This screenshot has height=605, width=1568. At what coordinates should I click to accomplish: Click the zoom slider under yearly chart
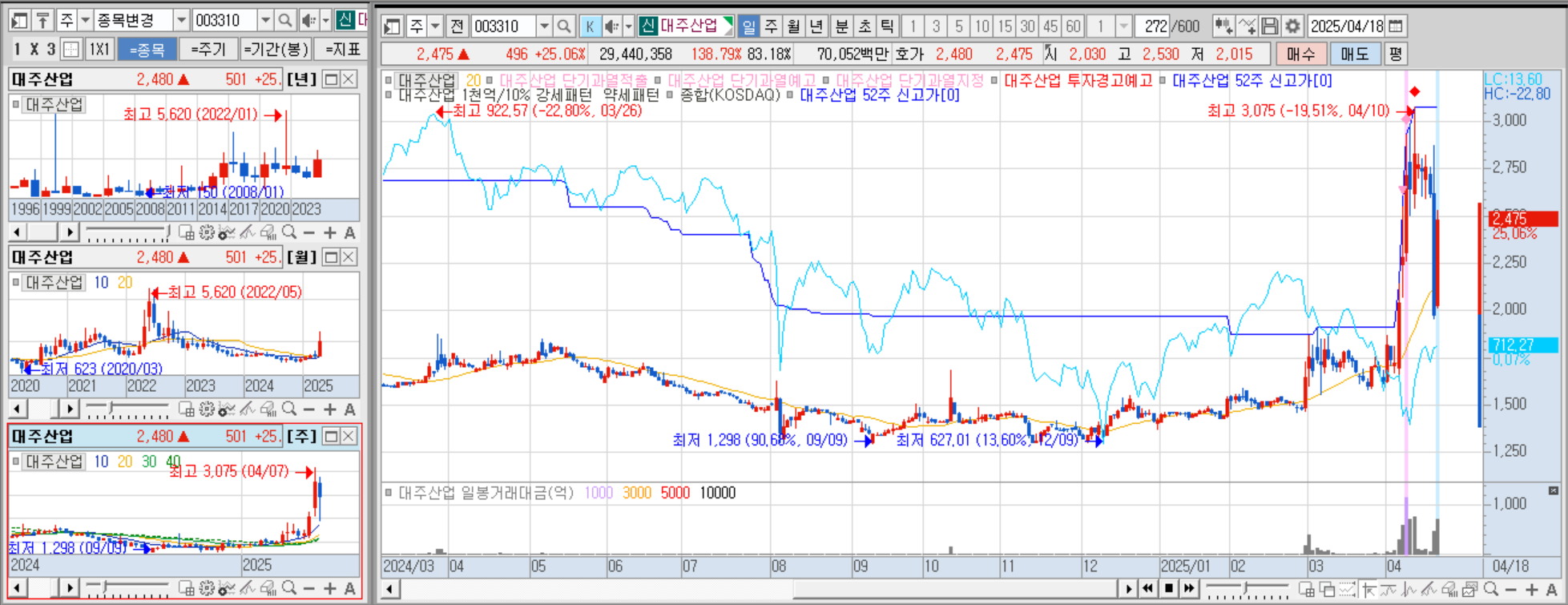[x=128, y=232]
